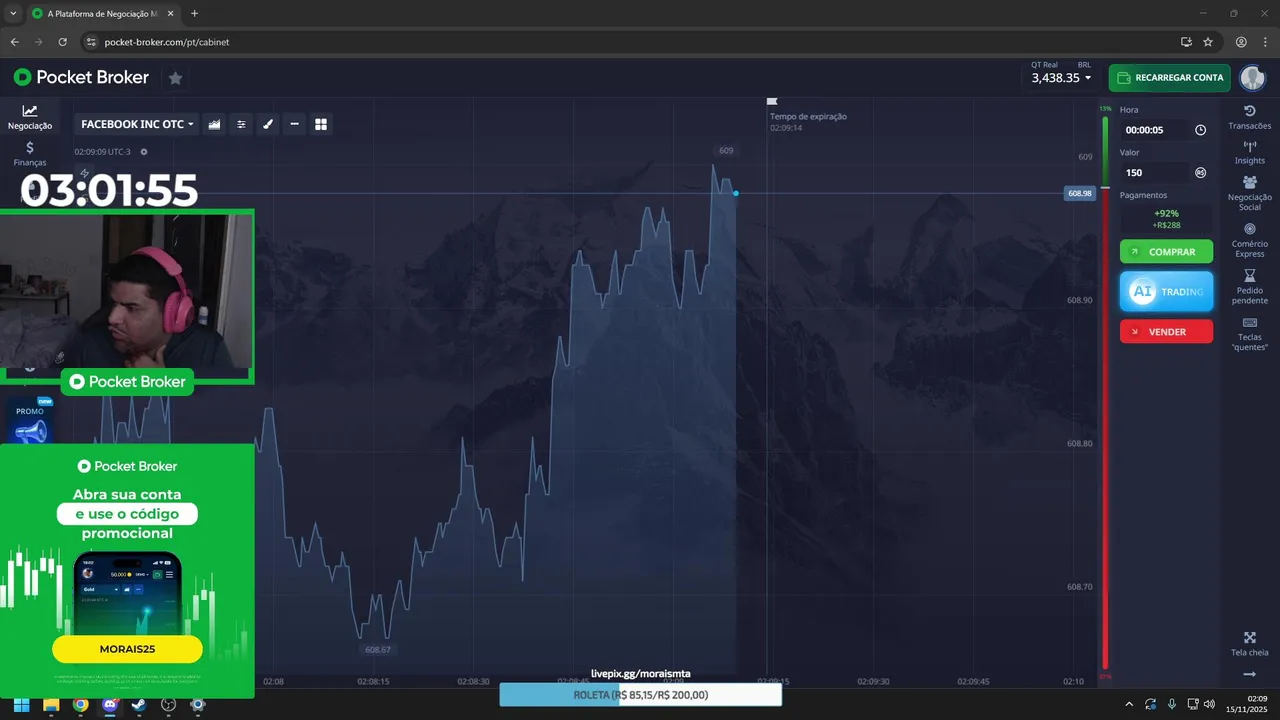
Task: Open Pedido pendente panel
Action: click(x=1249, y=287)
